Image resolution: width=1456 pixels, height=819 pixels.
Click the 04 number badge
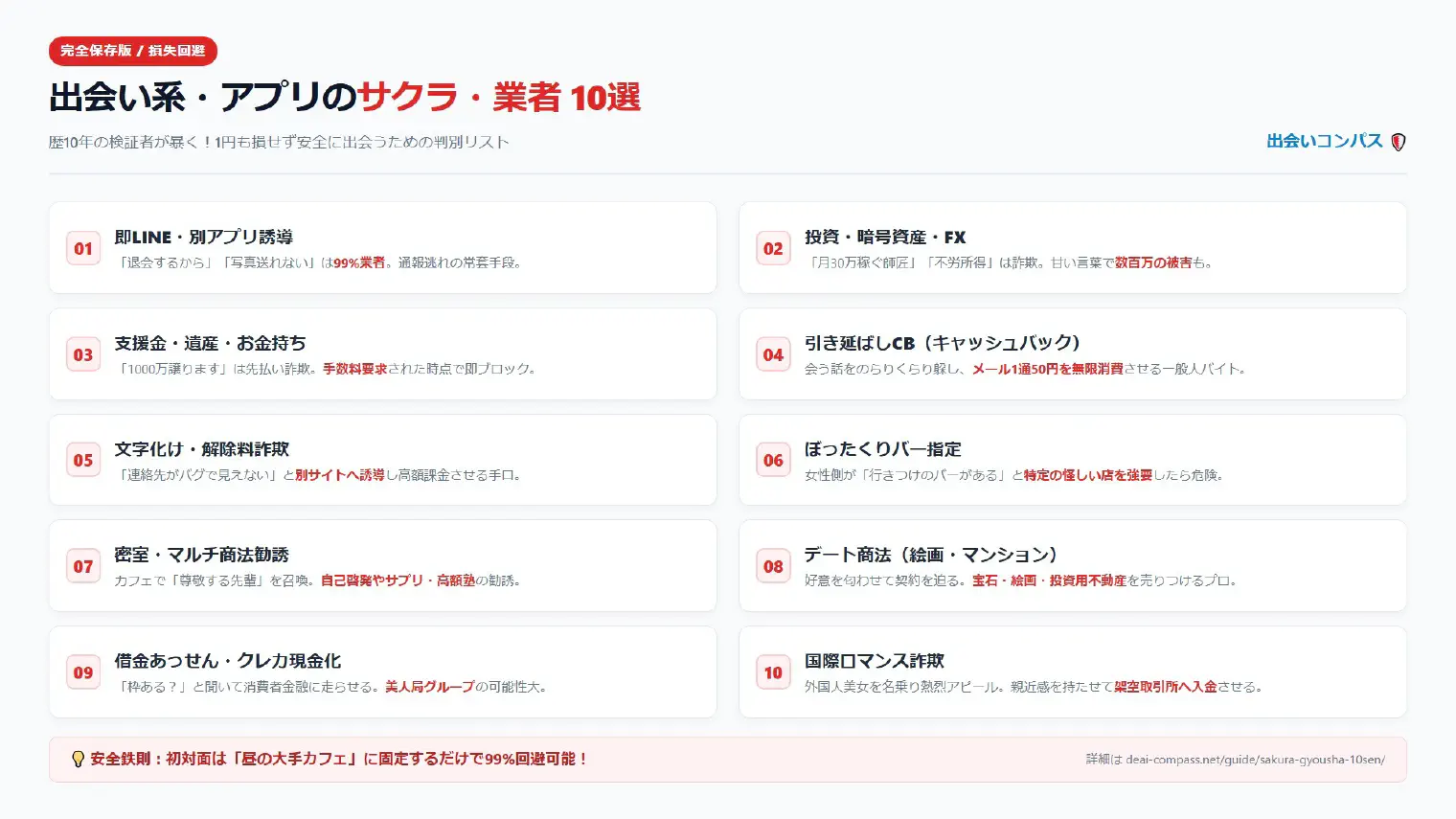(773, 354)
